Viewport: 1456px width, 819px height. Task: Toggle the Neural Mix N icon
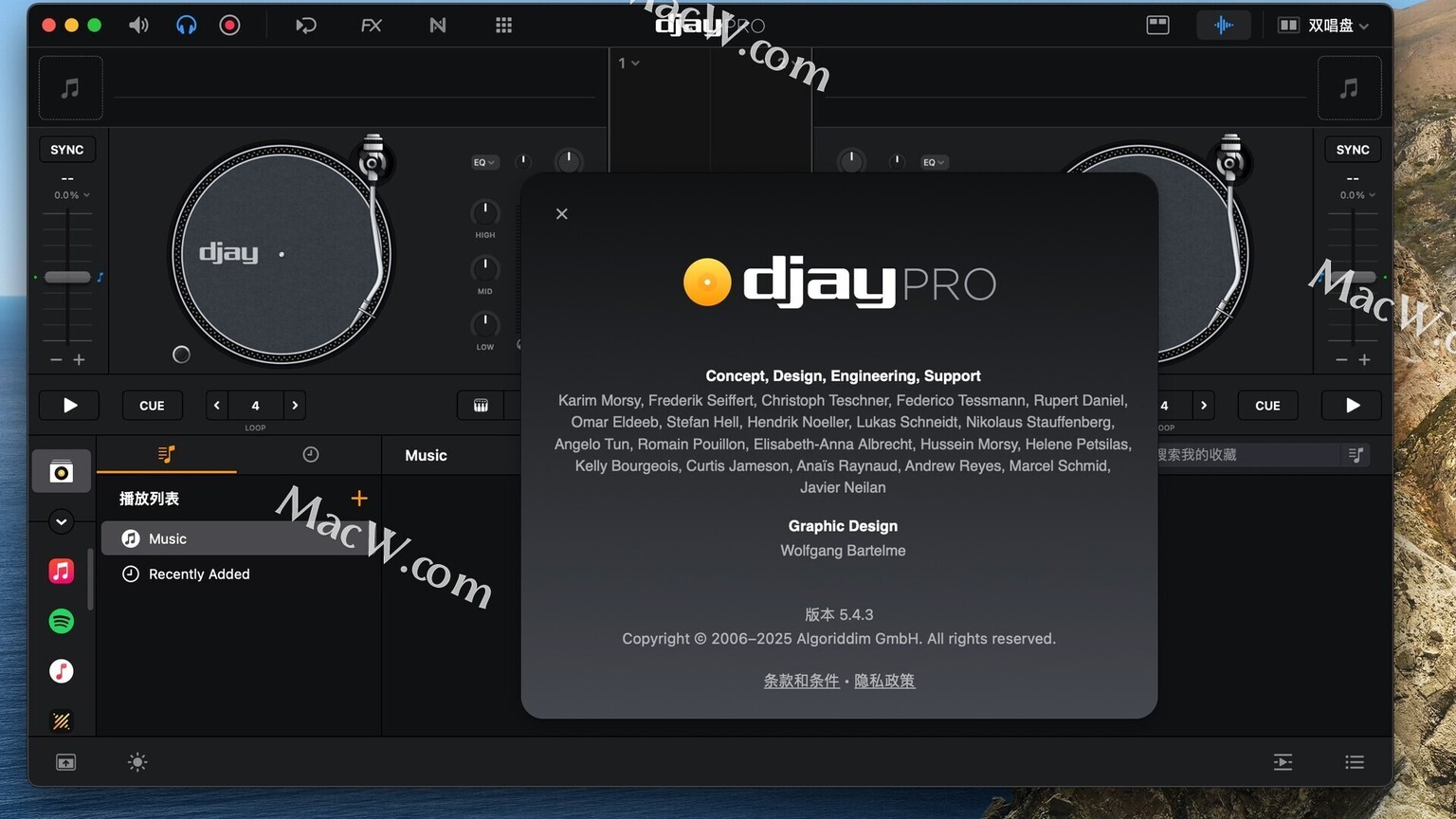coord(438,26)
